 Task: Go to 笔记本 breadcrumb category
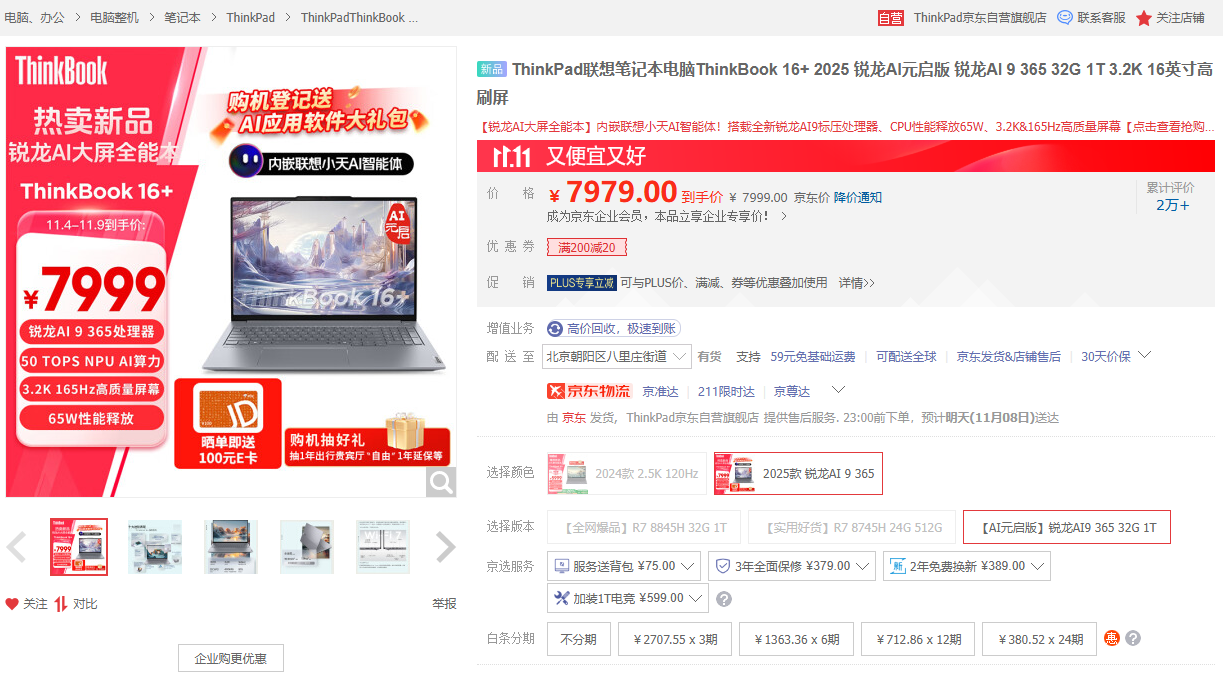click(182, 18)
